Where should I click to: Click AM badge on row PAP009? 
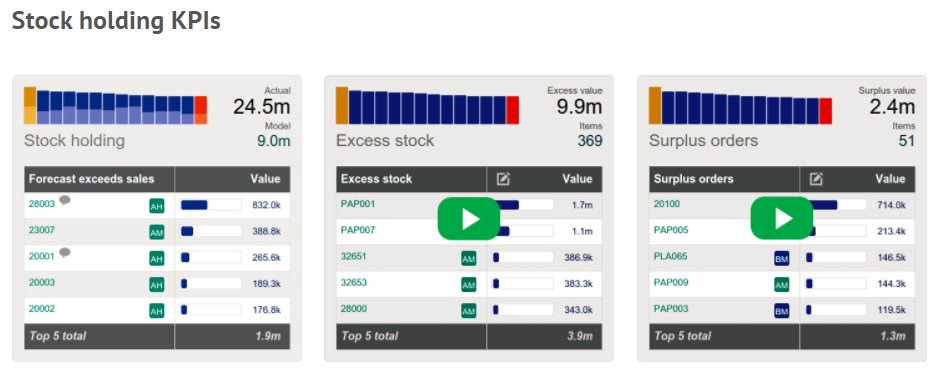(x=782, y=285)
